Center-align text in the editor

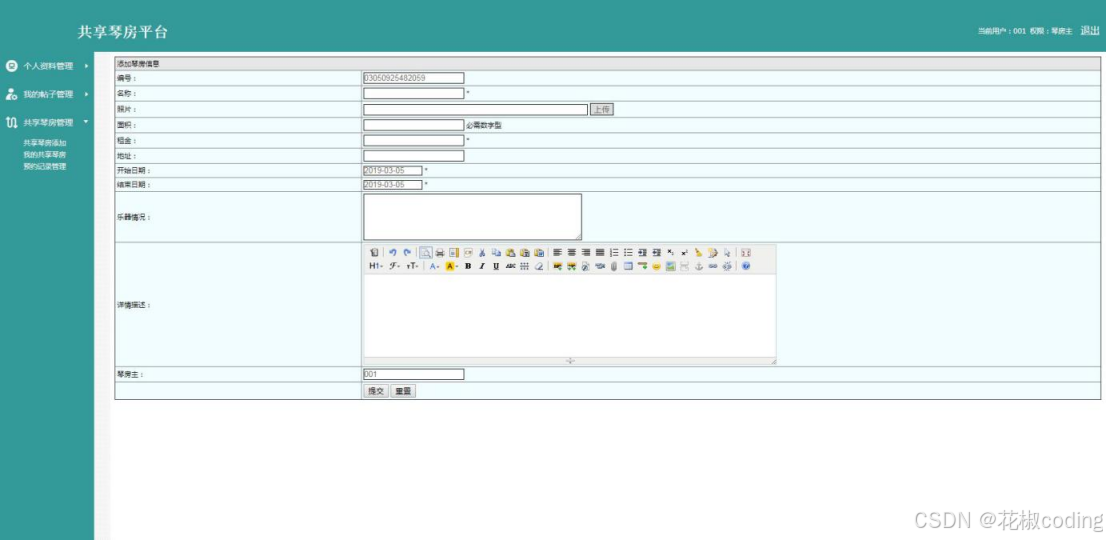tap(572, 253)
